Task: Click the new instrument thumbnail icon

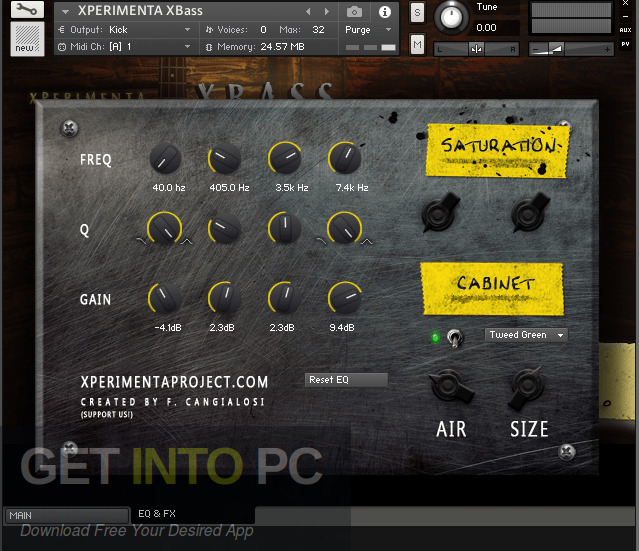Action: pos(27,39)
